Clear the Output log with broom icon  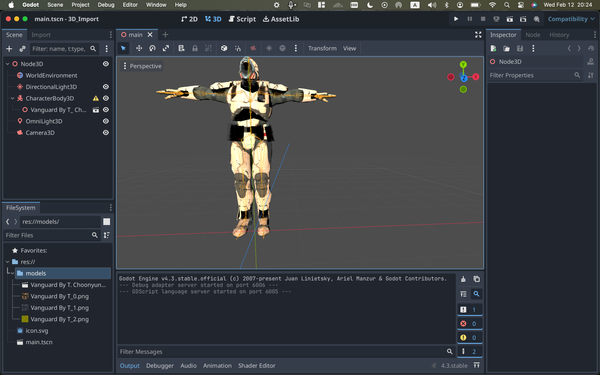pyautogui.click(x=463, y=279)
